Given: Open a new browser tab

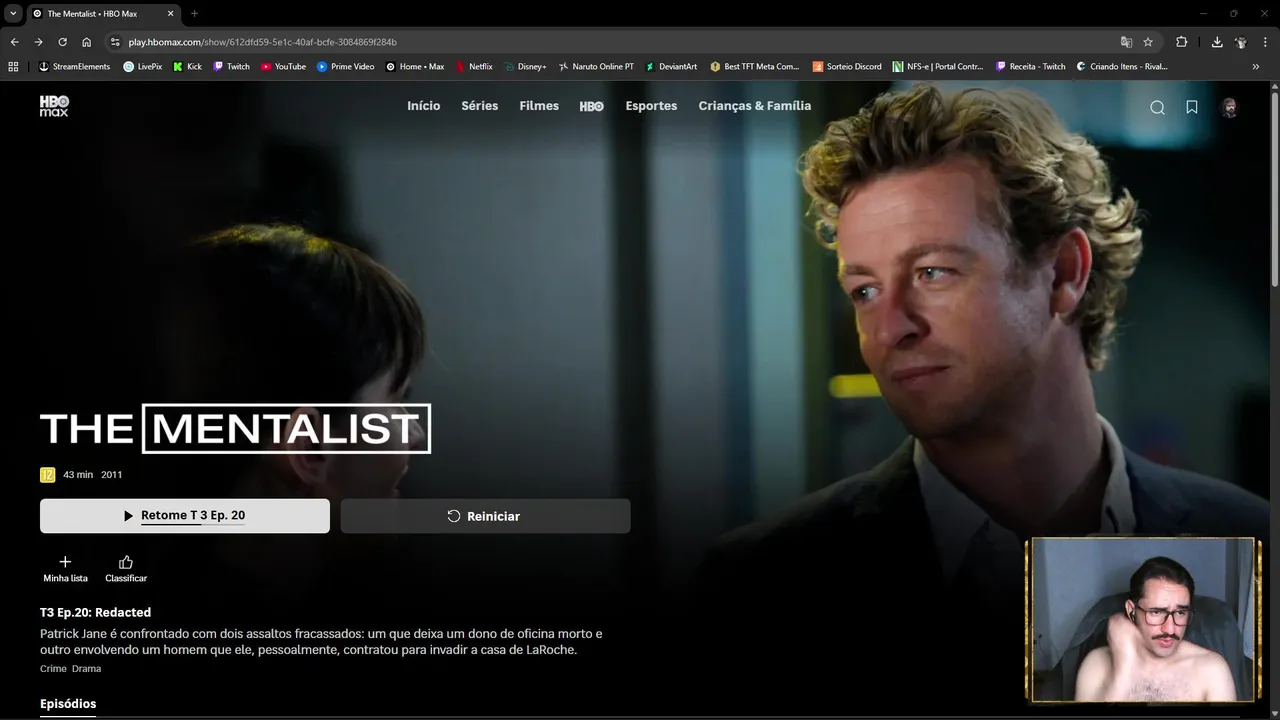Looking at the screenshot, I should [x=194, y=13].
